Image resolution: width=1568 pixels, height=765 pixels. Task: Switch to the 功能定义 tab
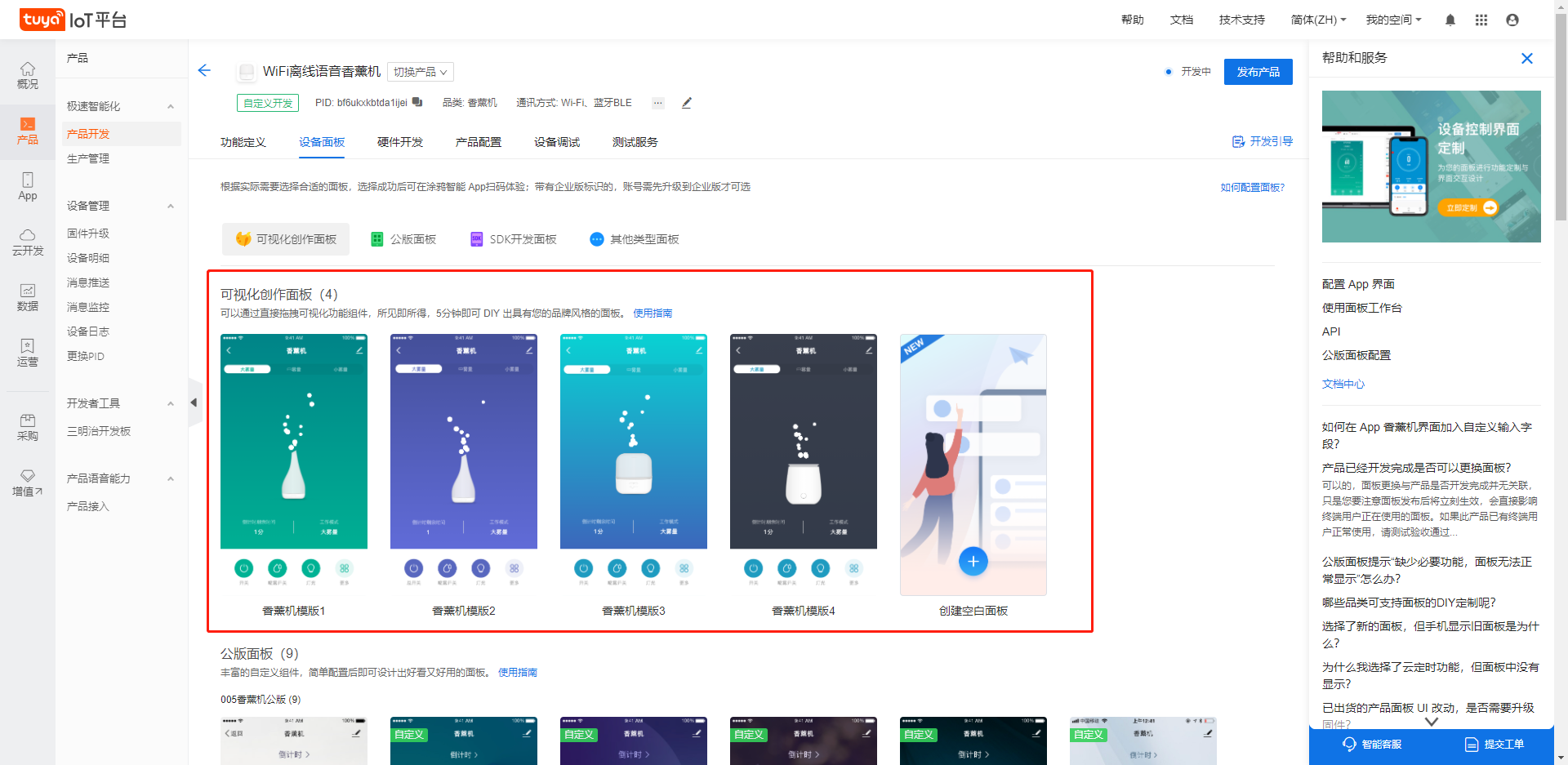243,142
